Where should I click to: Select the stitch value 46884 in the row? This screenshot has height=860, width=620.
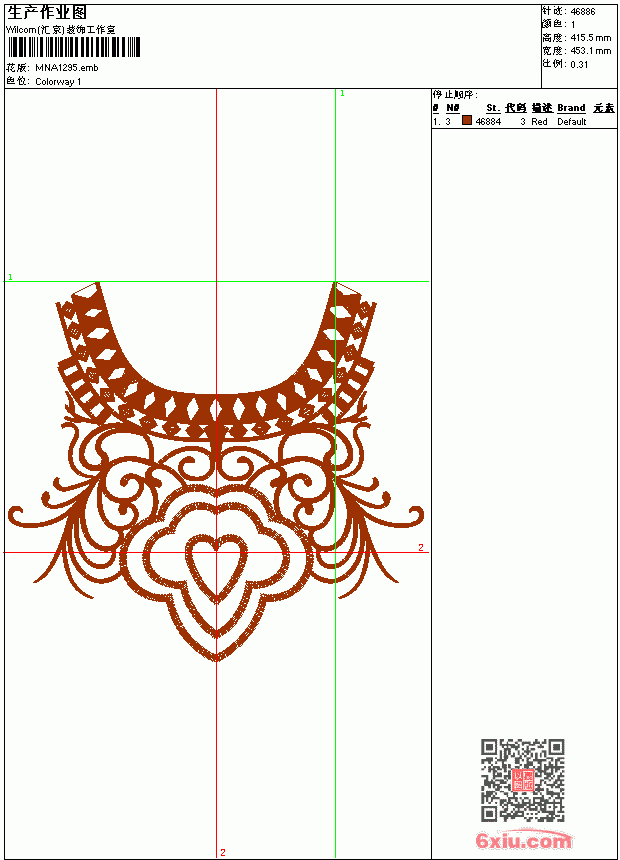pyautogui.click(x=488, y=122)
